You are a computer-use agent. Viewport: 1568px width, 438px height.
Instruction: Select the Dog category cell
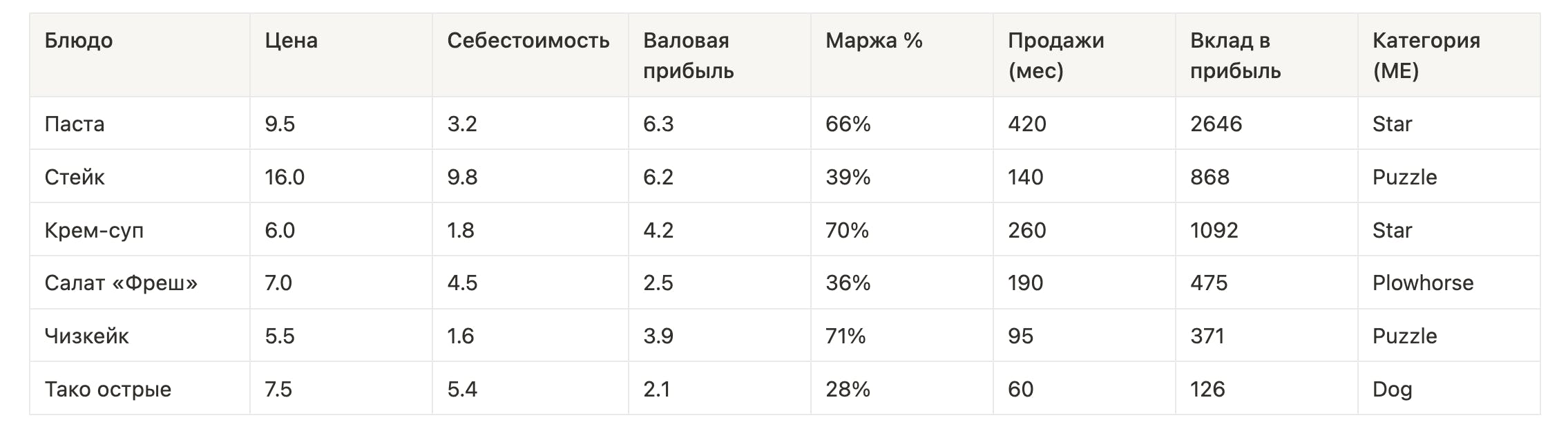click(x=1392, y=390)
